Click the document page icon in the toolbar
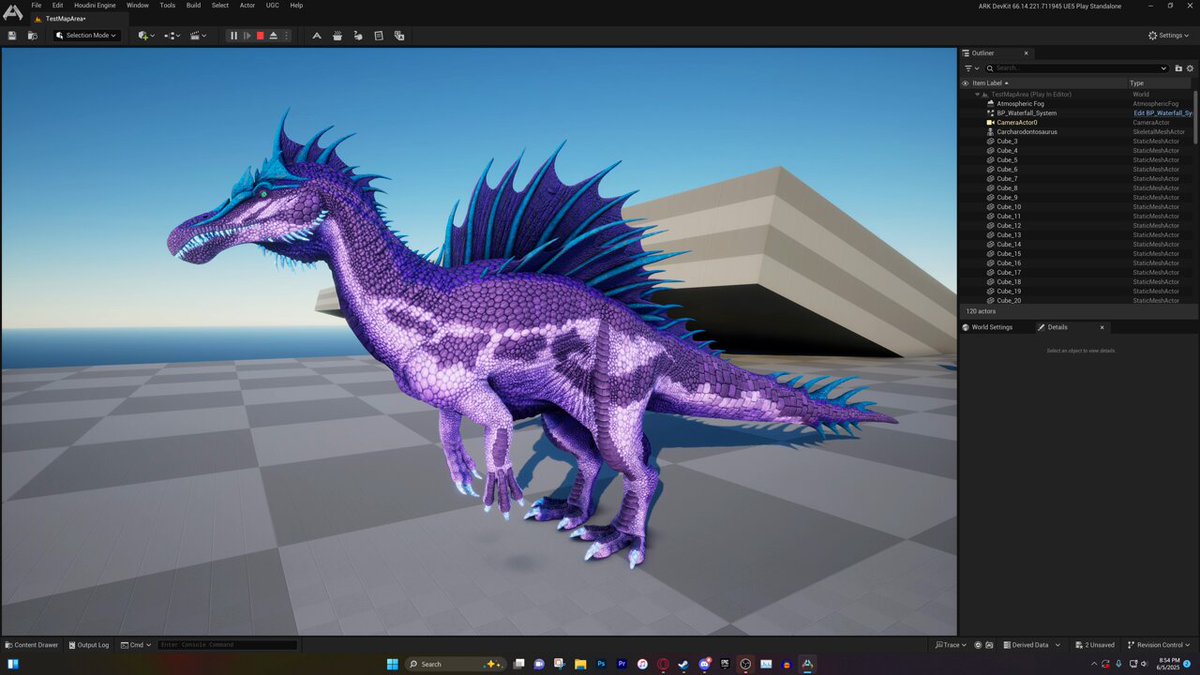Image resolution: width=1200 pixels, height=675 pixels. click(x=379, y=35)
